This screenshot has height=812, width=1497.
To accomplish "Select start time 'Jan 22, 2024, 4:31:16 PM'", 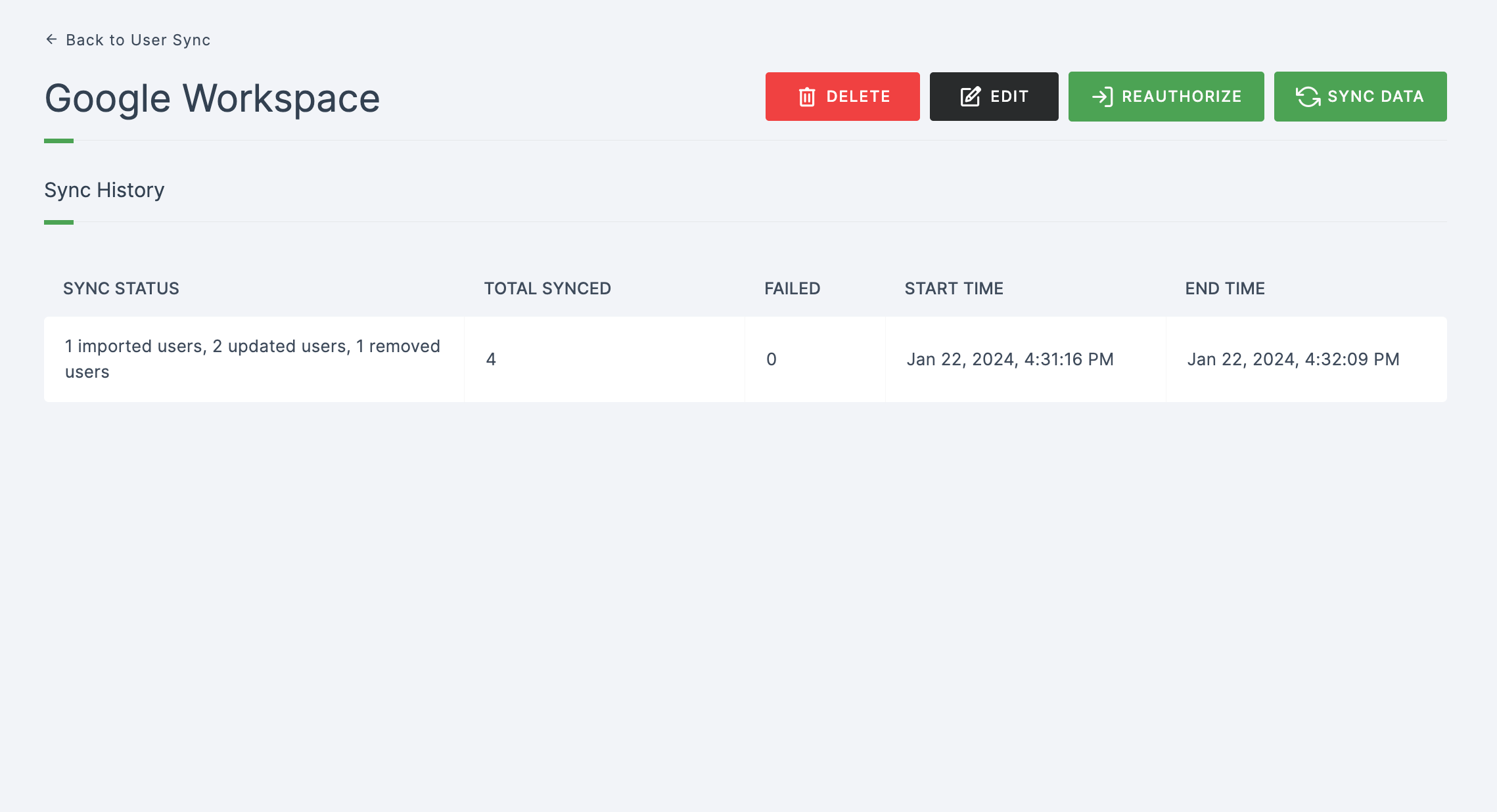I will click(1010, 359).
